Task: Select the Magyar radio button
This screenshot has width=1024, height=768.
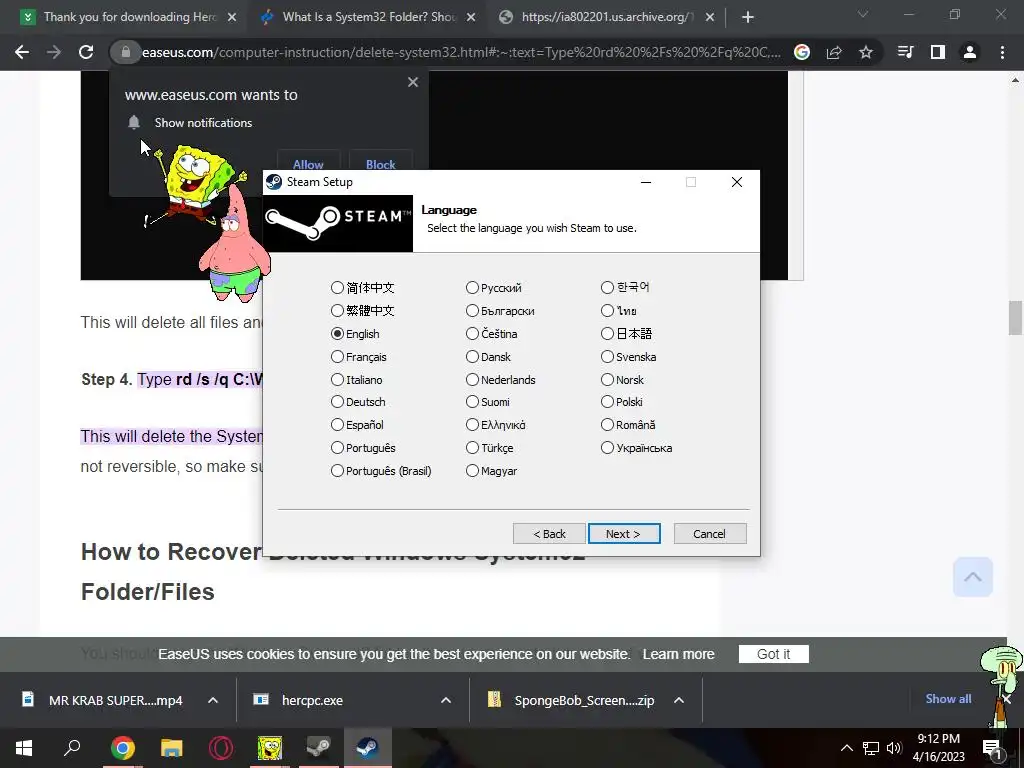Action: [x=472, y=471]
